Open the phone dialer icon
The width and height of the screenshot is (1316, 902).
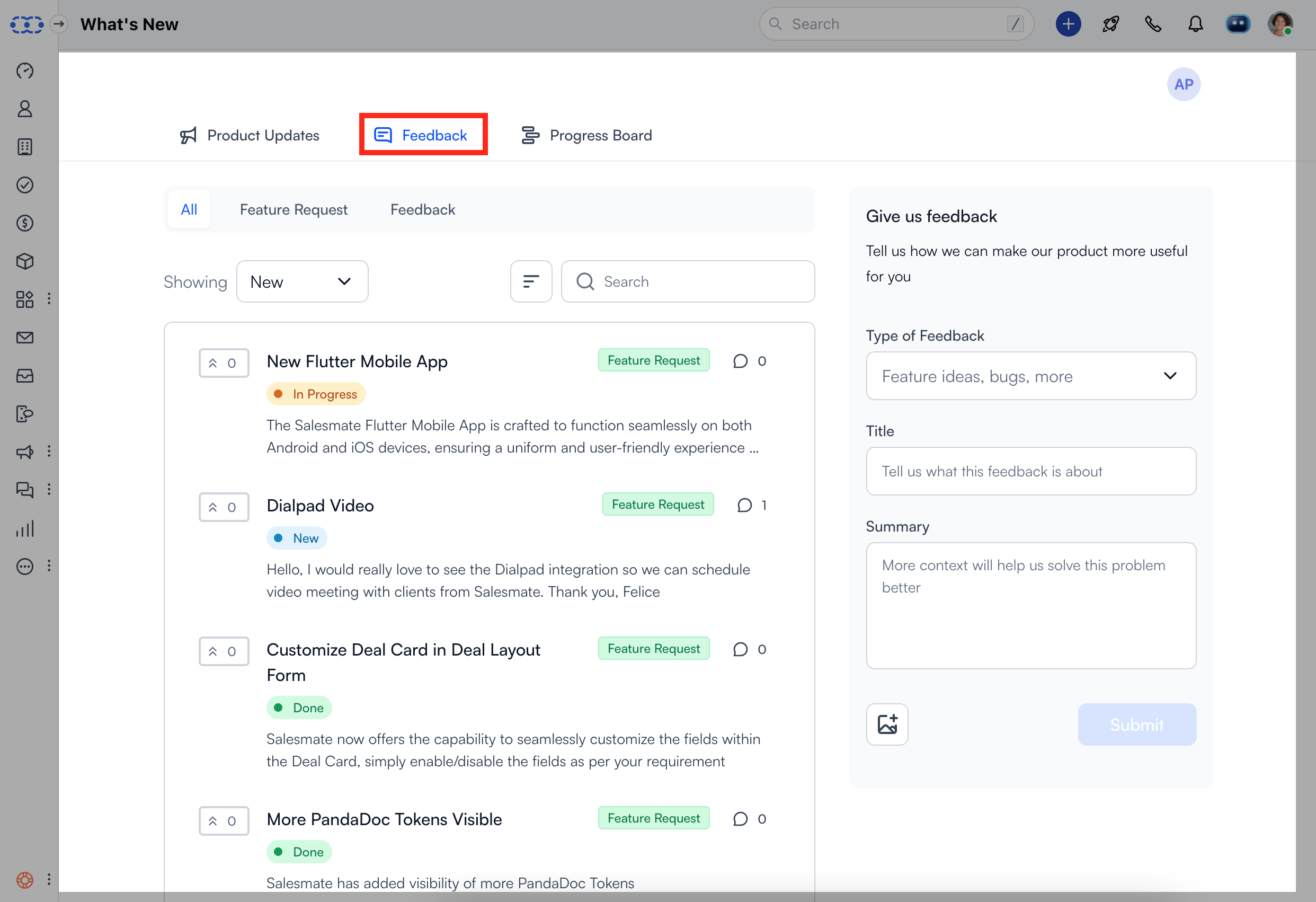click(x=1153, y=24)
